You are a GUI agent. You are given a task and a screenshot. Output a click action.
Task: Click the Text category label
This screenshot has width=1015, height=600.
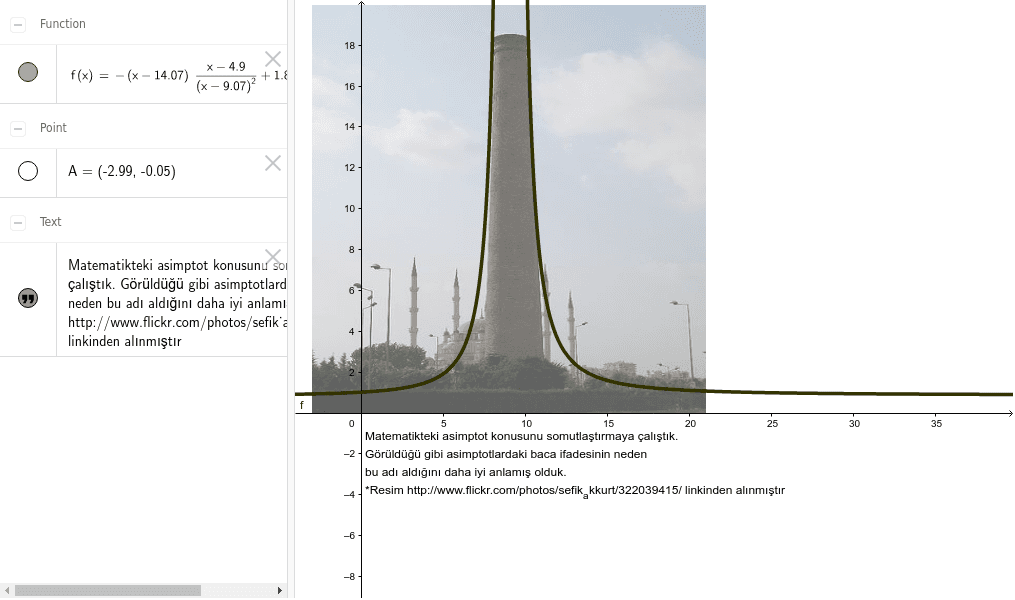click(50, 222)
